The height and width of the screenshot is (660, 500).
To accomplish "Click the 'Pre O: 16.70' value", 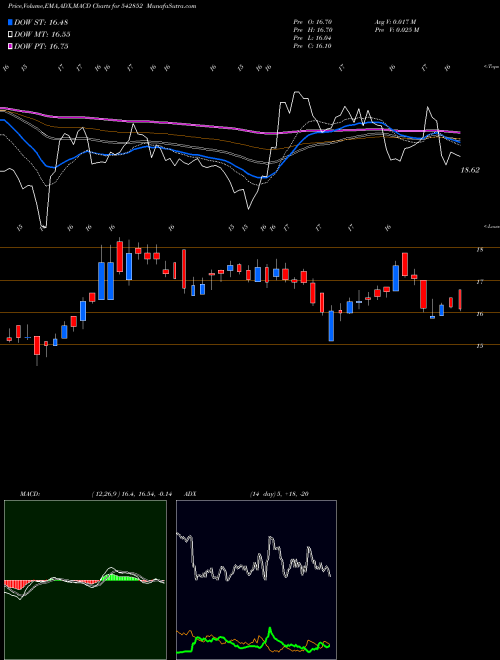I will click(313, 22).
